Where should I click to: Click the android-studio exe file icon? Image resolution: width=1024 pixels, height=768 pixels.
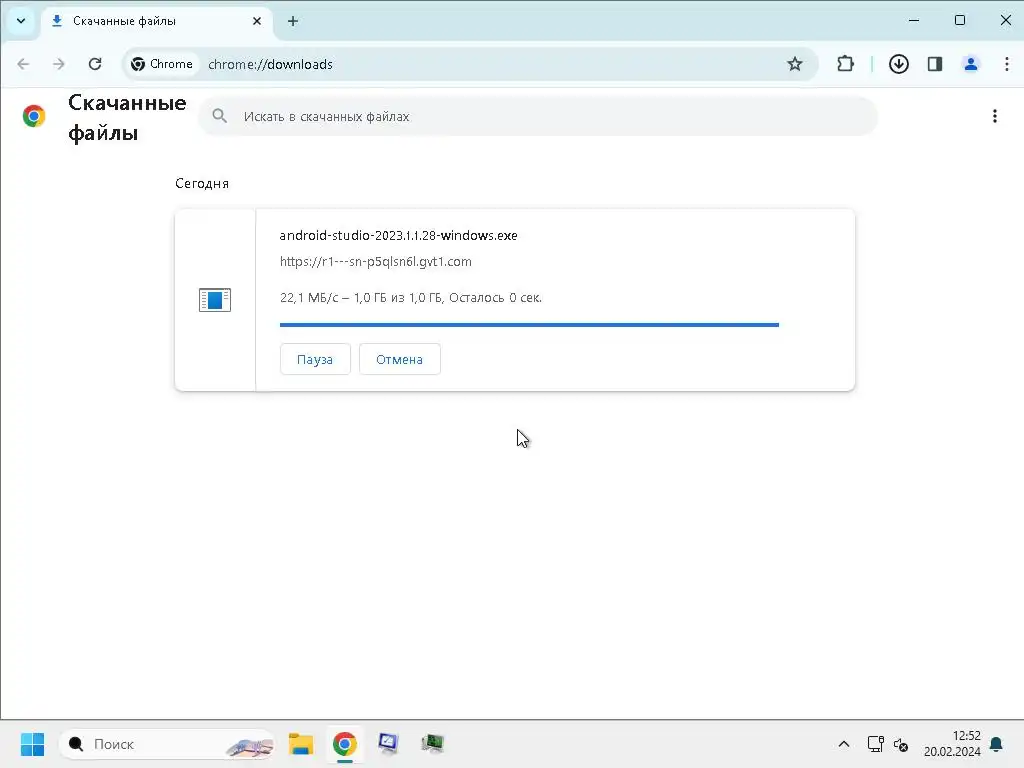[x=215, y=300]
